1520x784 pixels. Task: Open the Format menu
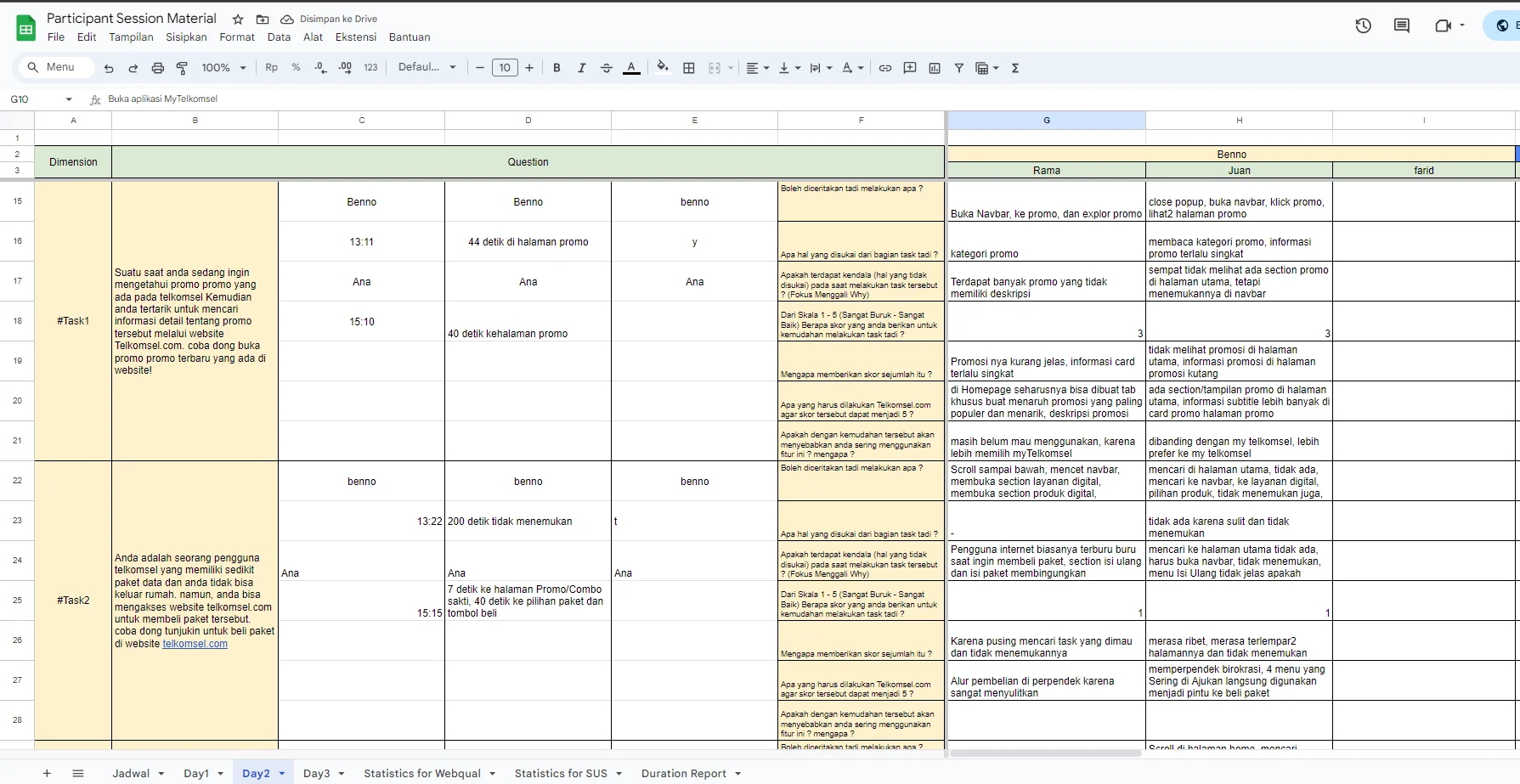coord(237,37)
